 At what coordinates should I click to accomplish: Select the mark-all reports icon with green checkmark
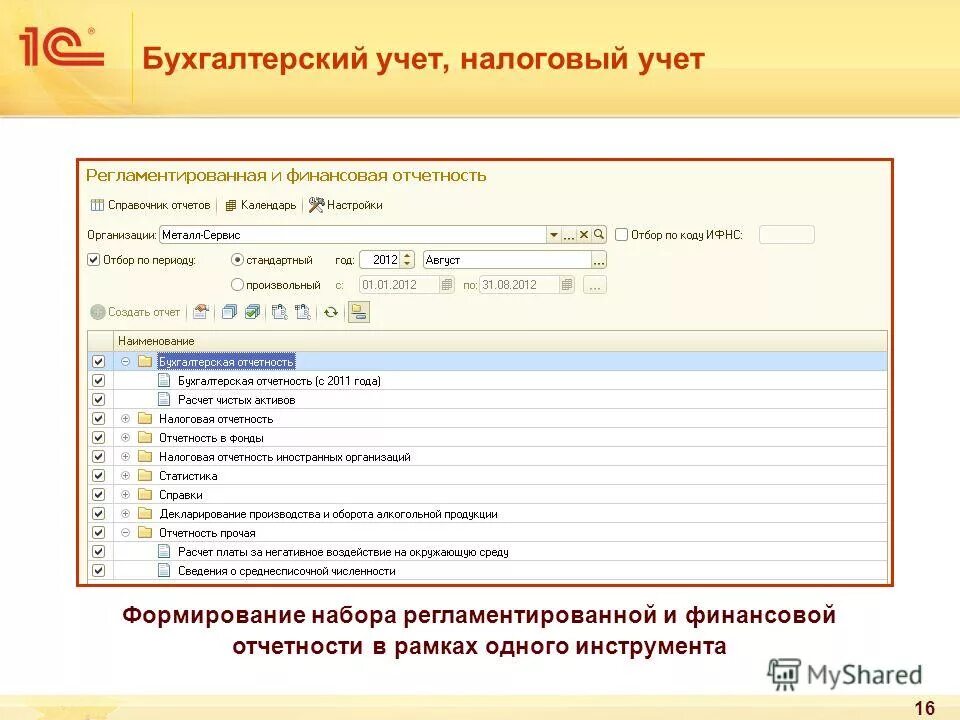(x=252, y=311)
